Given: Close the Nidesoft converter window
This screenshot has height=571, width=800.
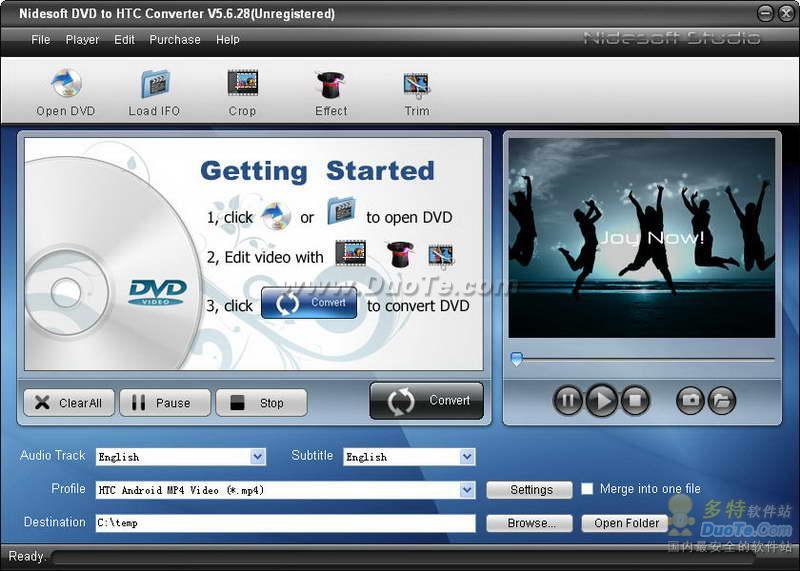Looking at the screenshot, I should pyautogui.click(x=786, y=13).
